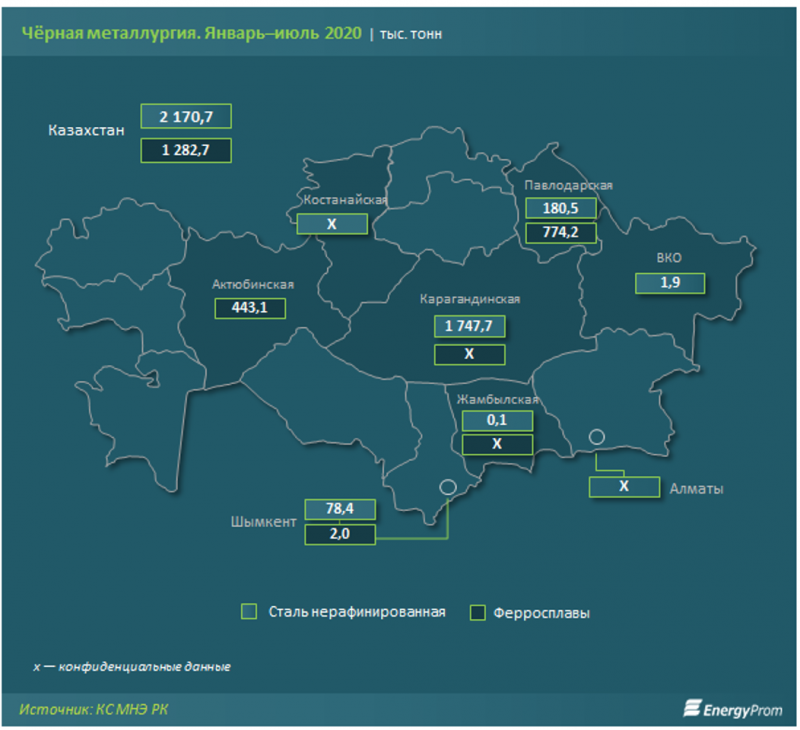Click Kazakhstan total steel value 2 170,7

(186, 116)
